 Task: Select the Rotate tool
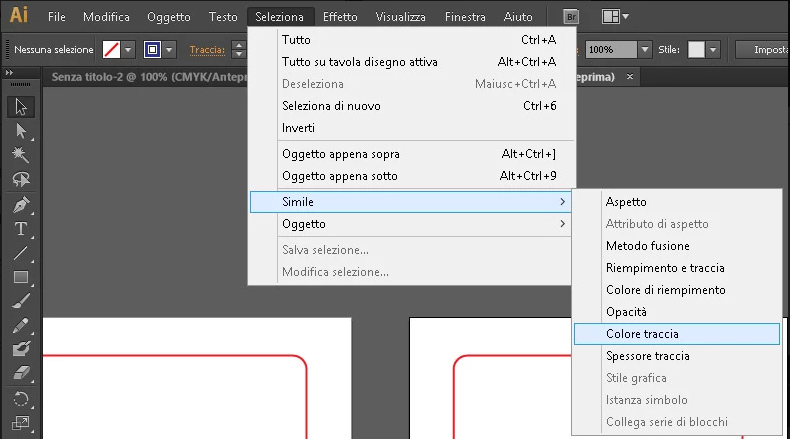click(21, 399)
